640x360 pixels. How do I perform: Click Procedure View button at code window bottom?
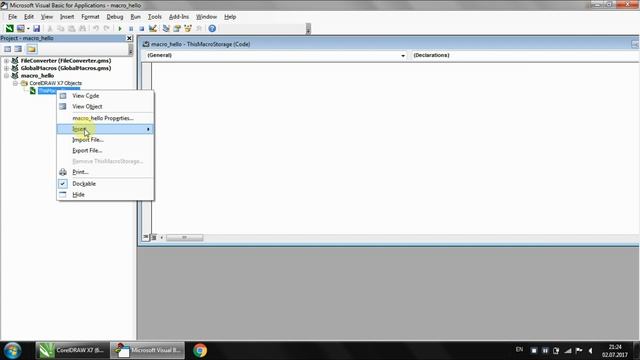point(146,237)
